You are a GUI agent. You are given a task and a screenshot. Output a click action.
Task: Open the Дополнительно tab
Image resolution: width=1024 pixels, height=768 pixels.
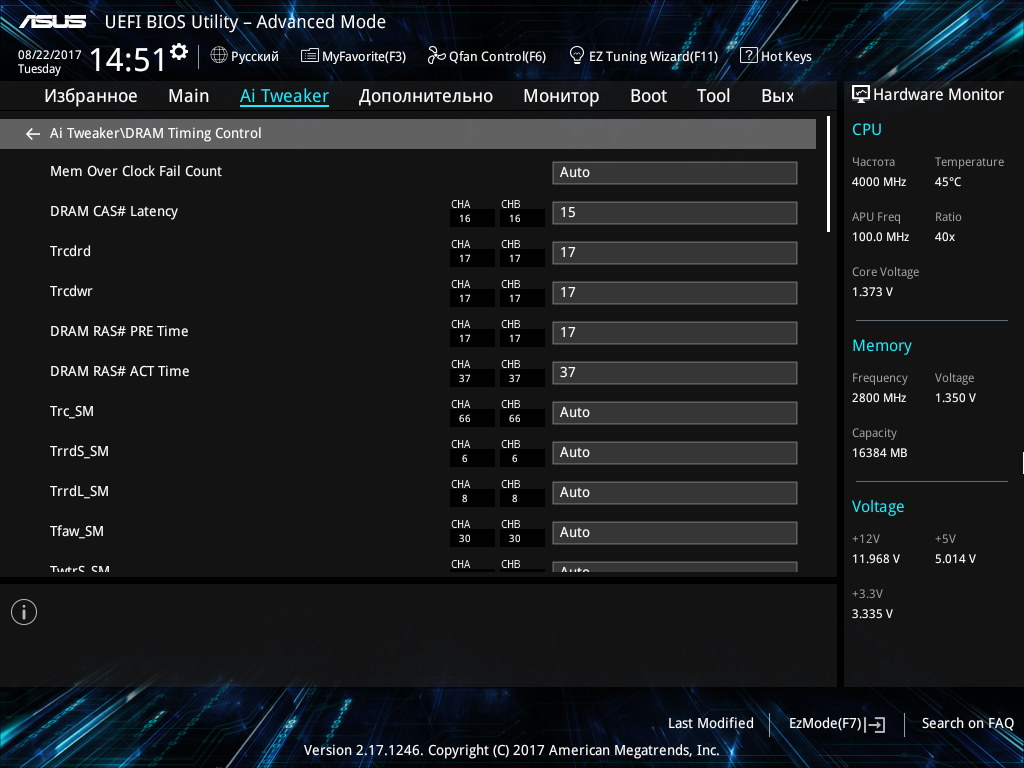coord(426,96)
